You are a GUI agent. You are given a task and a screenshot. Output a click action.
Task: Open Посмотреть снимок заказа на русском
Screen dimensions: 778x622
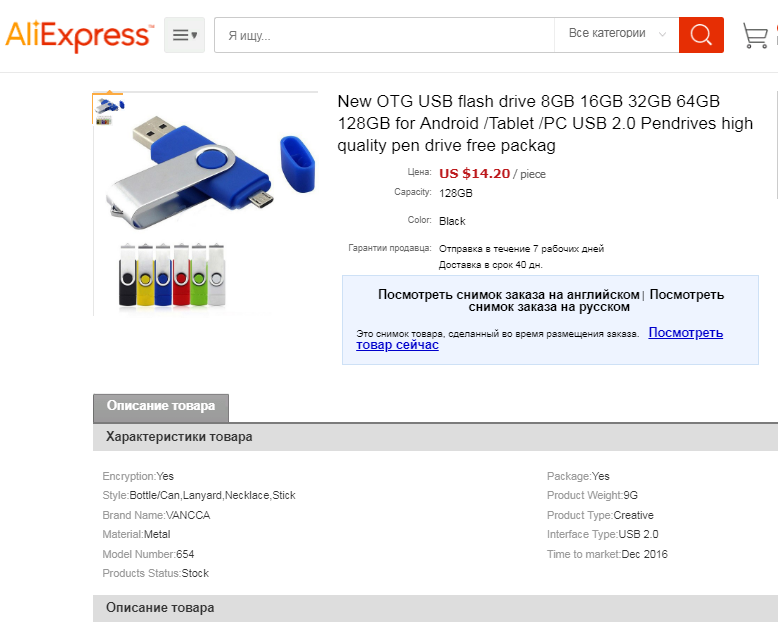click(x=596, y=301)
